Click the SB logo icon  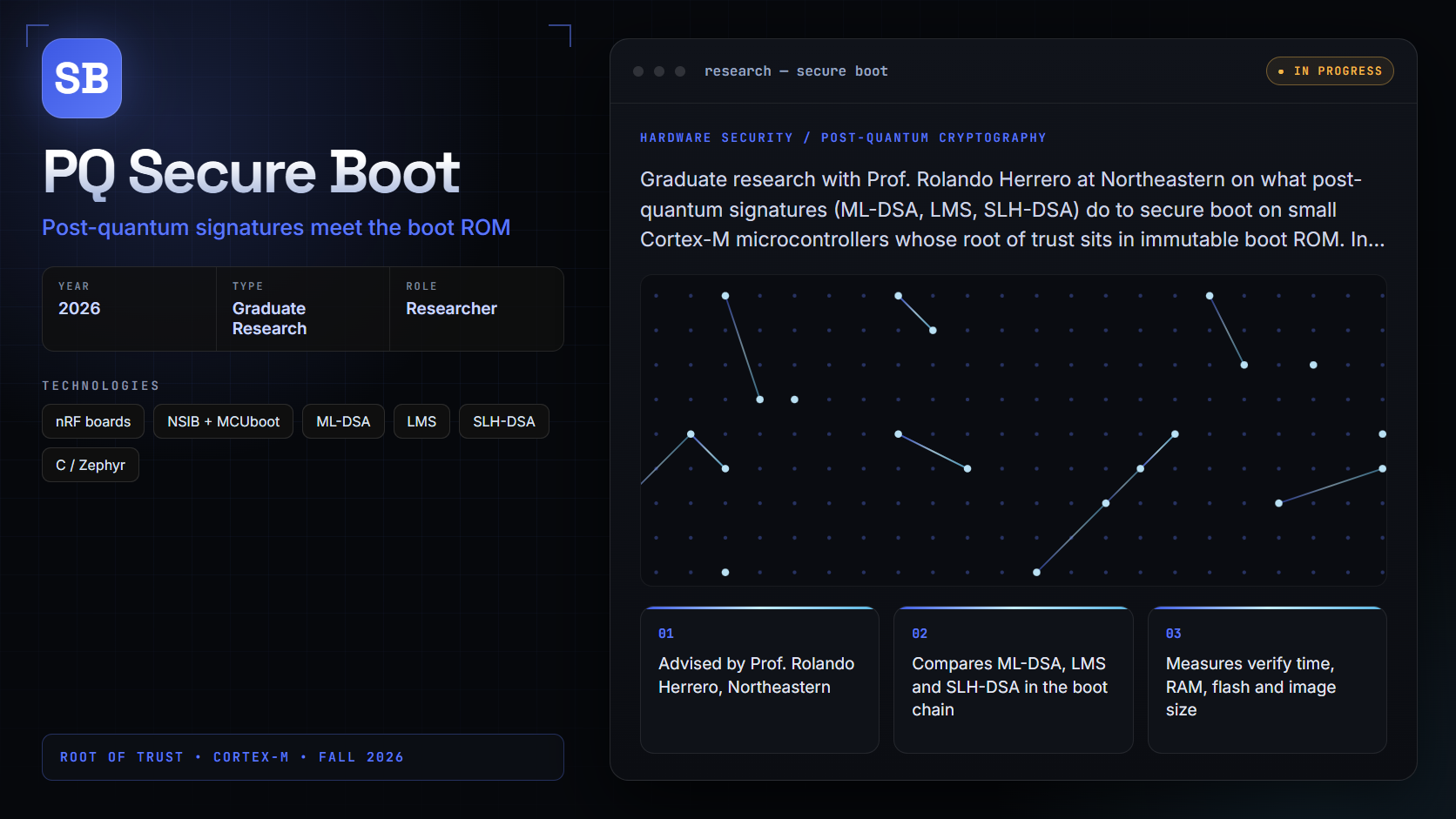[x=82, y=78]
